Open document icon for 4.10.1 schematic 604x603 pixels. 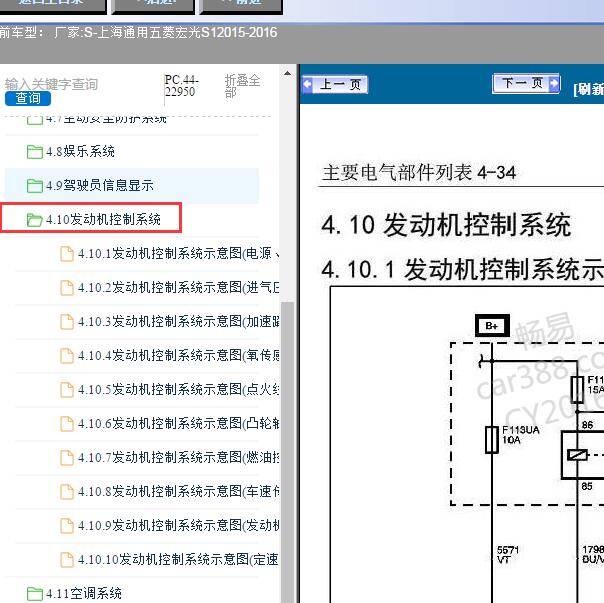point(67,254)
